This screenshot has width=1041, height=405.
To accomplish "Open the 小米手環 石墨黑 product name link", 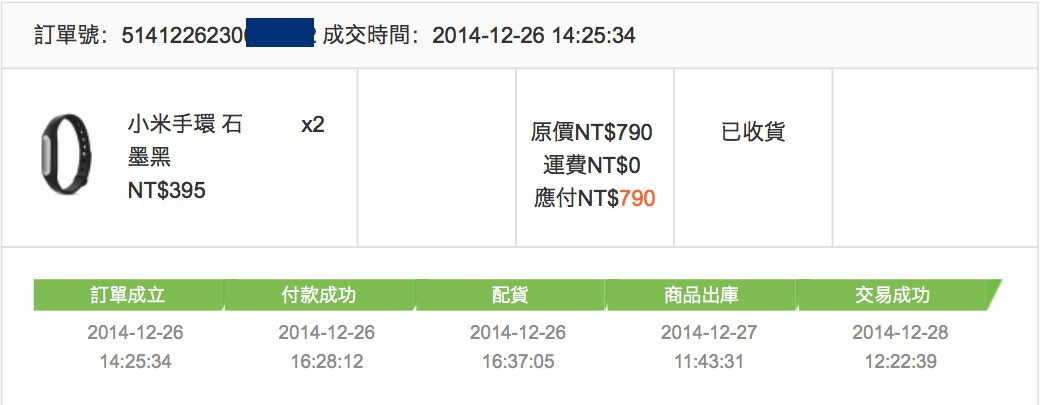I will click(185, 141).
